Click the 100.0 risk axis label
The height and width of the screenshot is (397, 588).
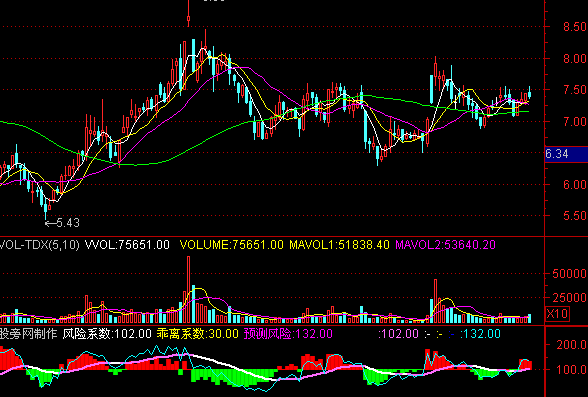572,370
